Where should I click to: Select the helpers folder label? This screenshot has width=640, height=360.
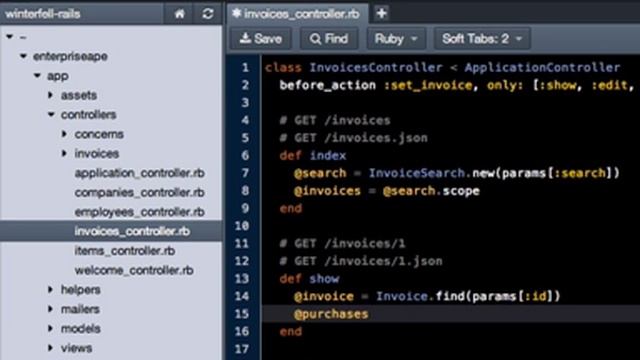[80, 289]
